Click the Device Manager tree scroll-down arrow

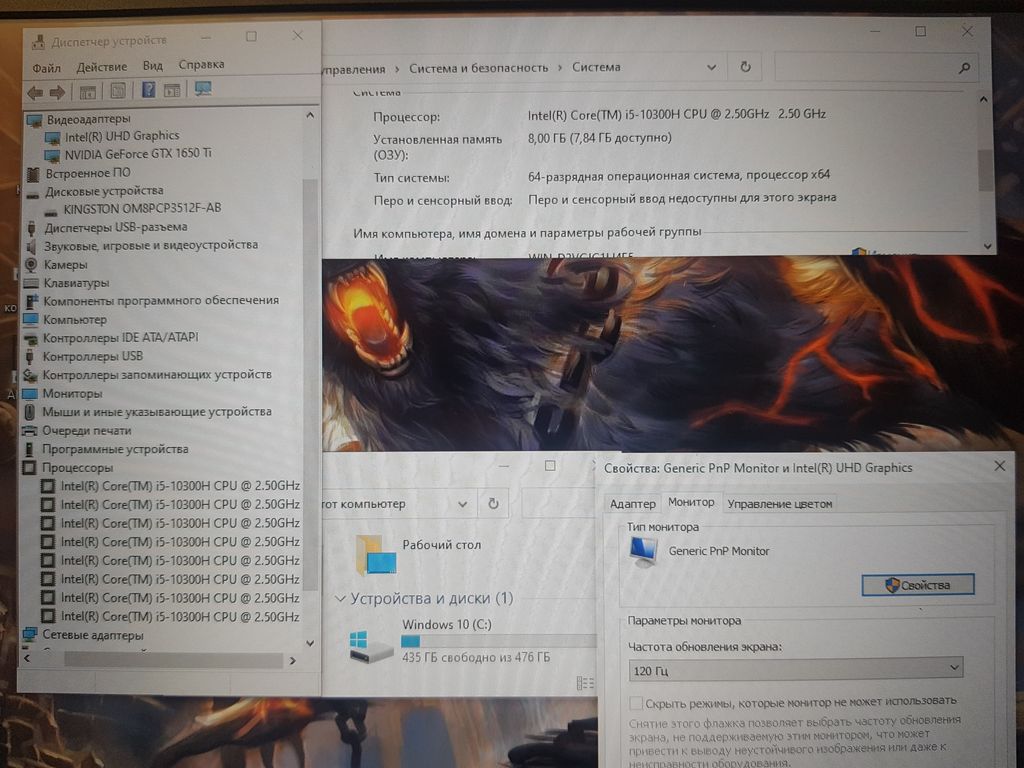point(310,643)
